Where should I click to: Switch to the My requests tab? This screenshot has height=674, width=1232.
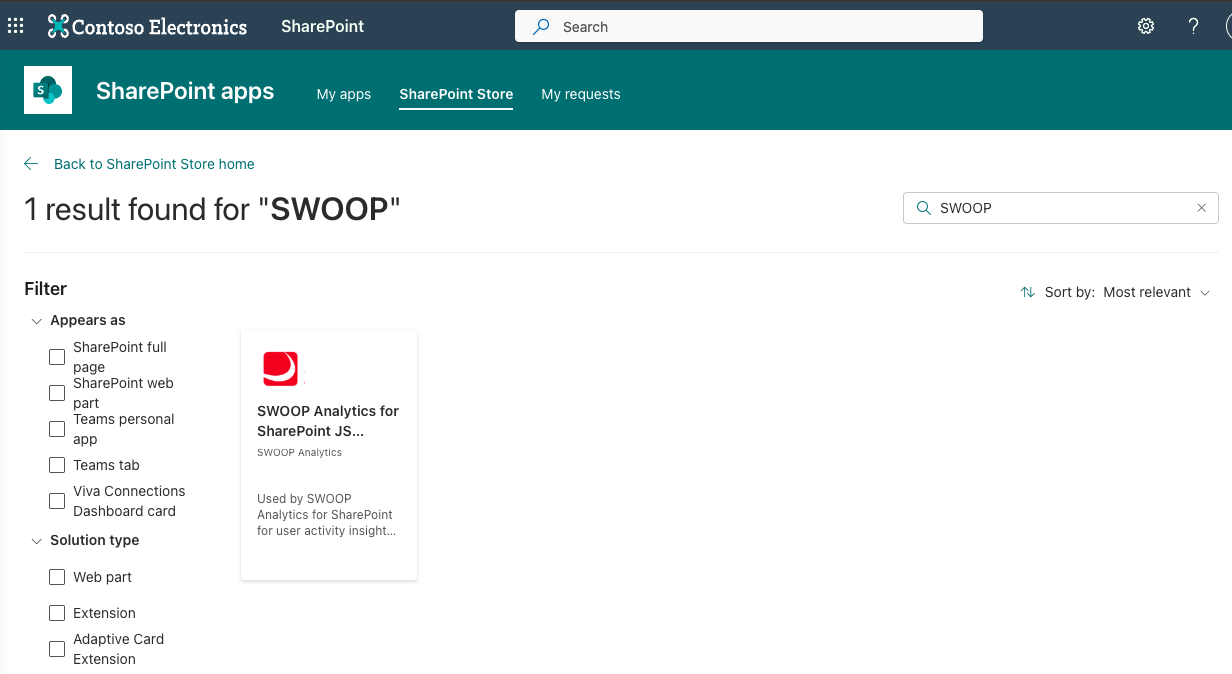[x=581, y=94]
